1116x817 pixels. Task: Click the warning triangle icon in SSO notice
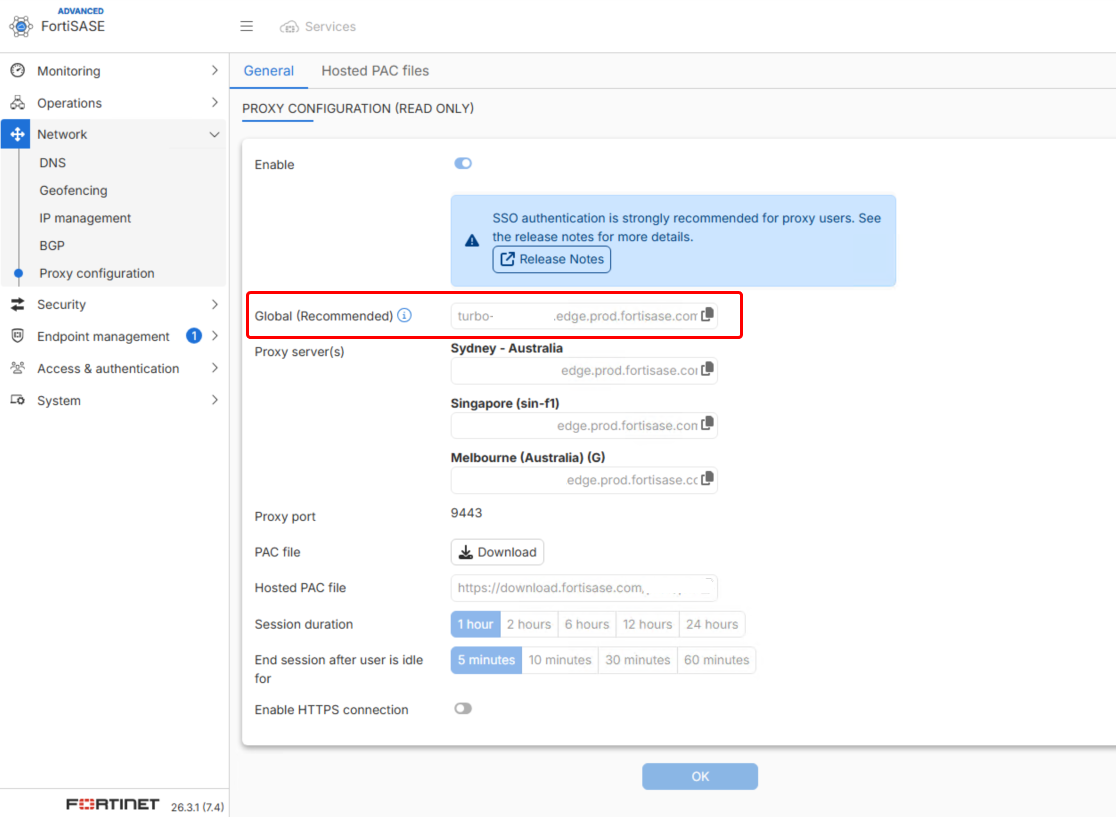point(472,241)
